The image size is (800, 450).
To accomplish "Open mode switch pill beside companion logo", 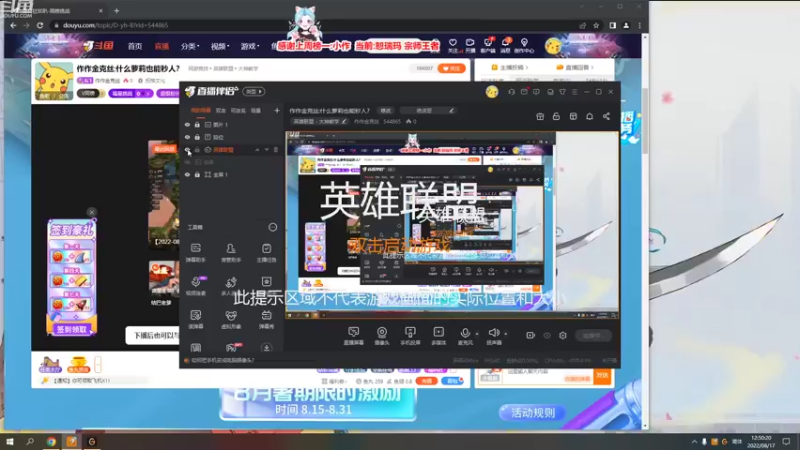I will (x=254, y=92).
